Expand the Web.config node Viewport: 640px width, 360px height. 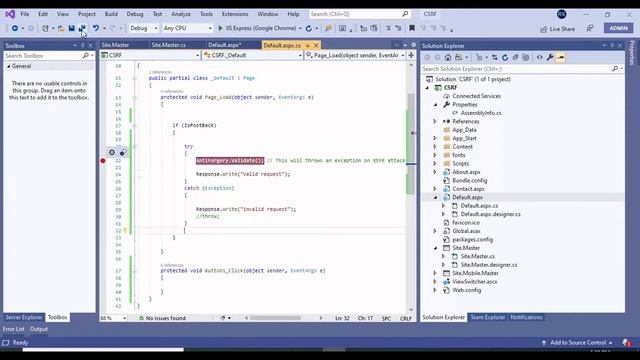(435, 290)
